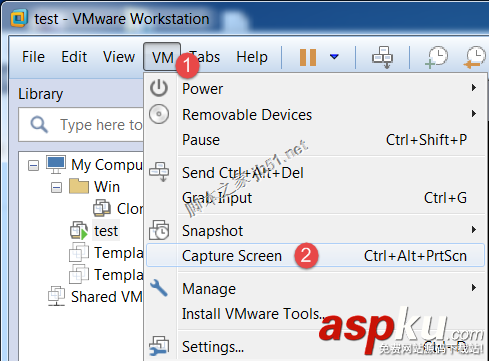Click the Power icon in VM menu
489x361 pixels.
159,88
